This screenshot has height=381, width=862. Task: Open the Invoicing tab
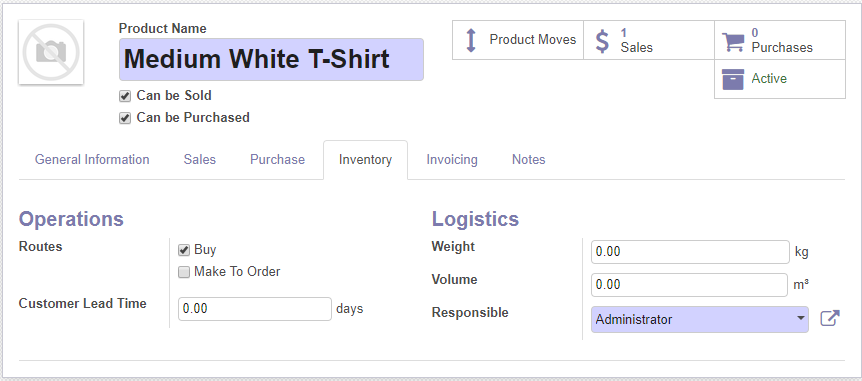click(x=452, y=159)
